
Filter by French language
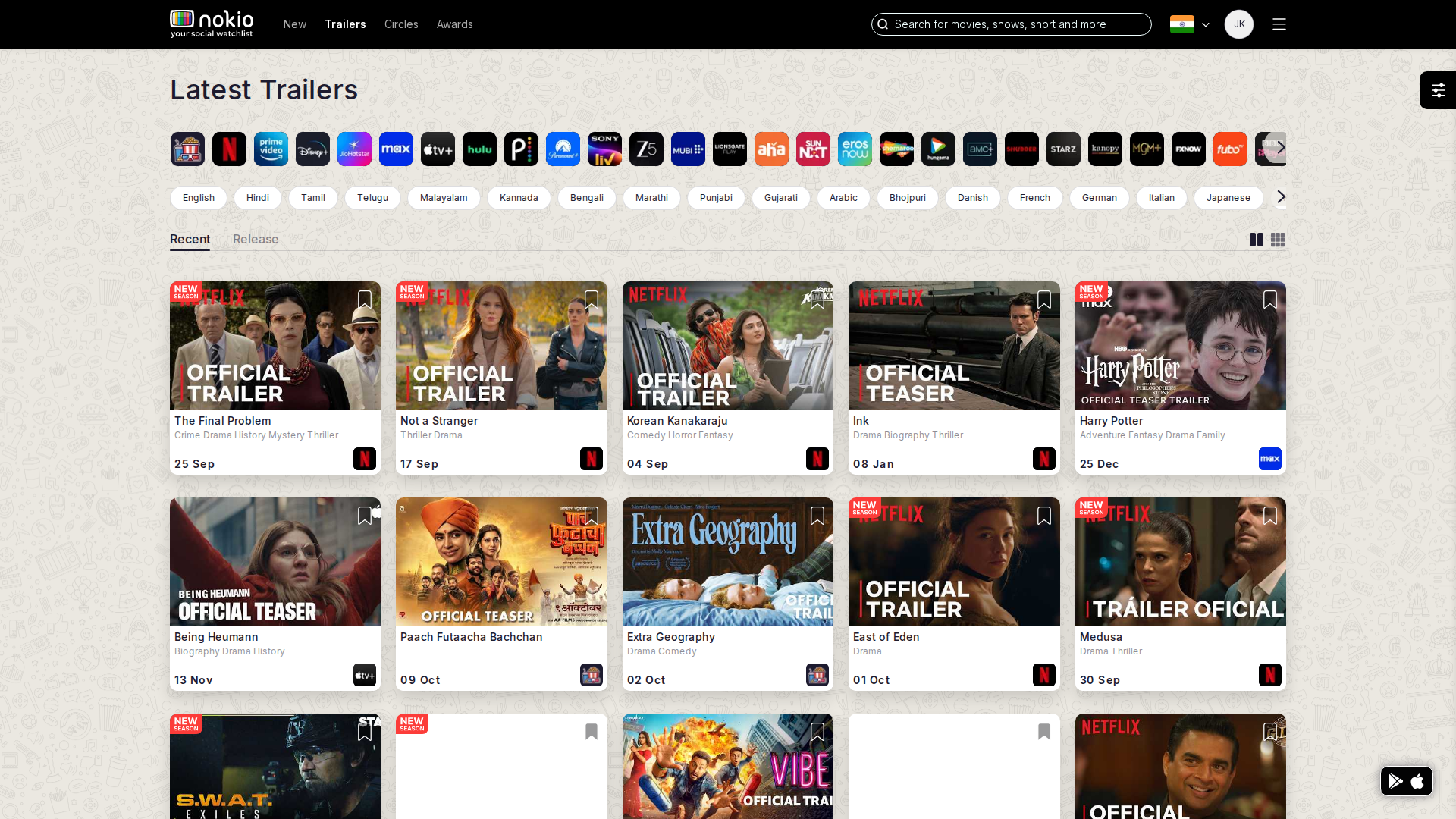[1035, 198]
